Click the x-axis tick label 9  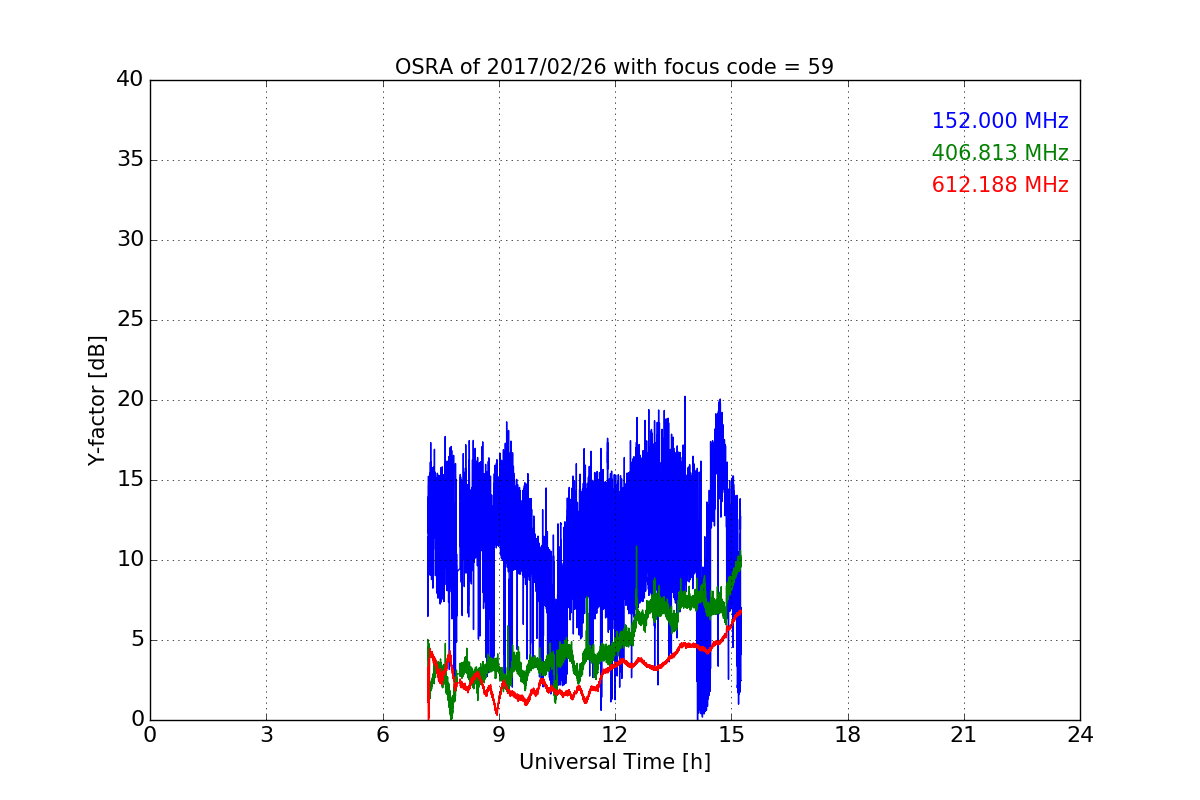(499, 734)
